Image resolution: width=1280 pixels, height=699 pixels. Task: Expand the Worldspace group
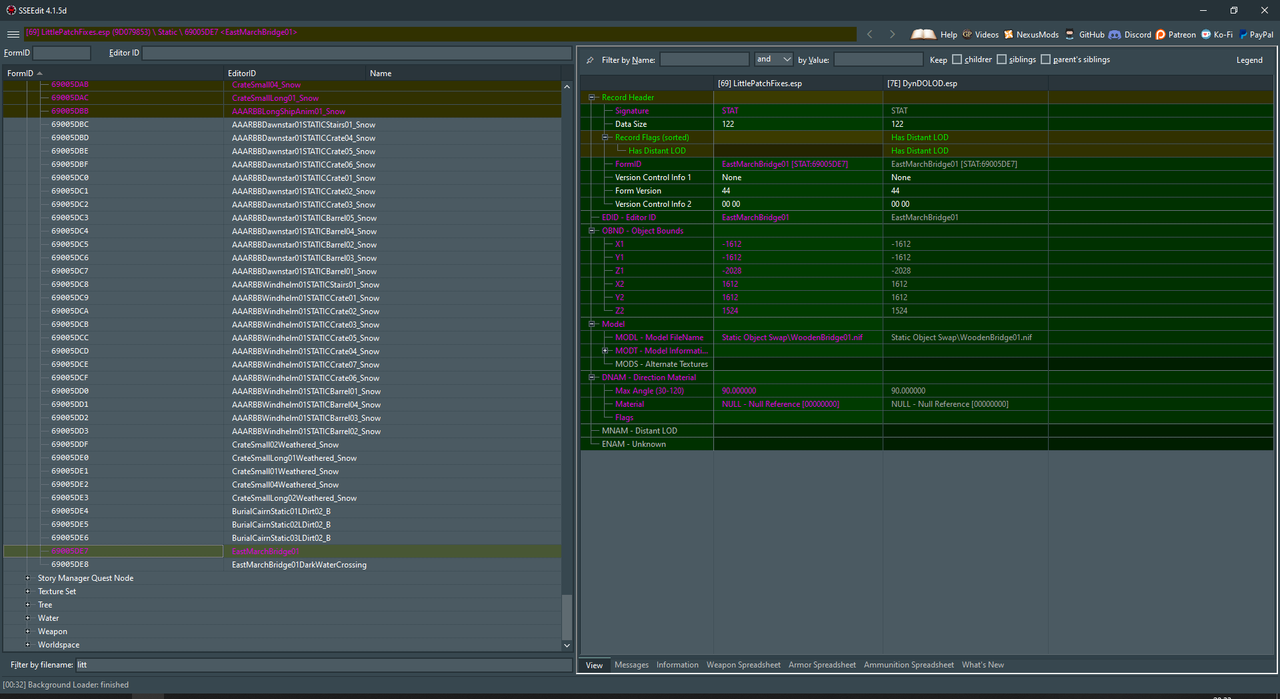point(28,645)
